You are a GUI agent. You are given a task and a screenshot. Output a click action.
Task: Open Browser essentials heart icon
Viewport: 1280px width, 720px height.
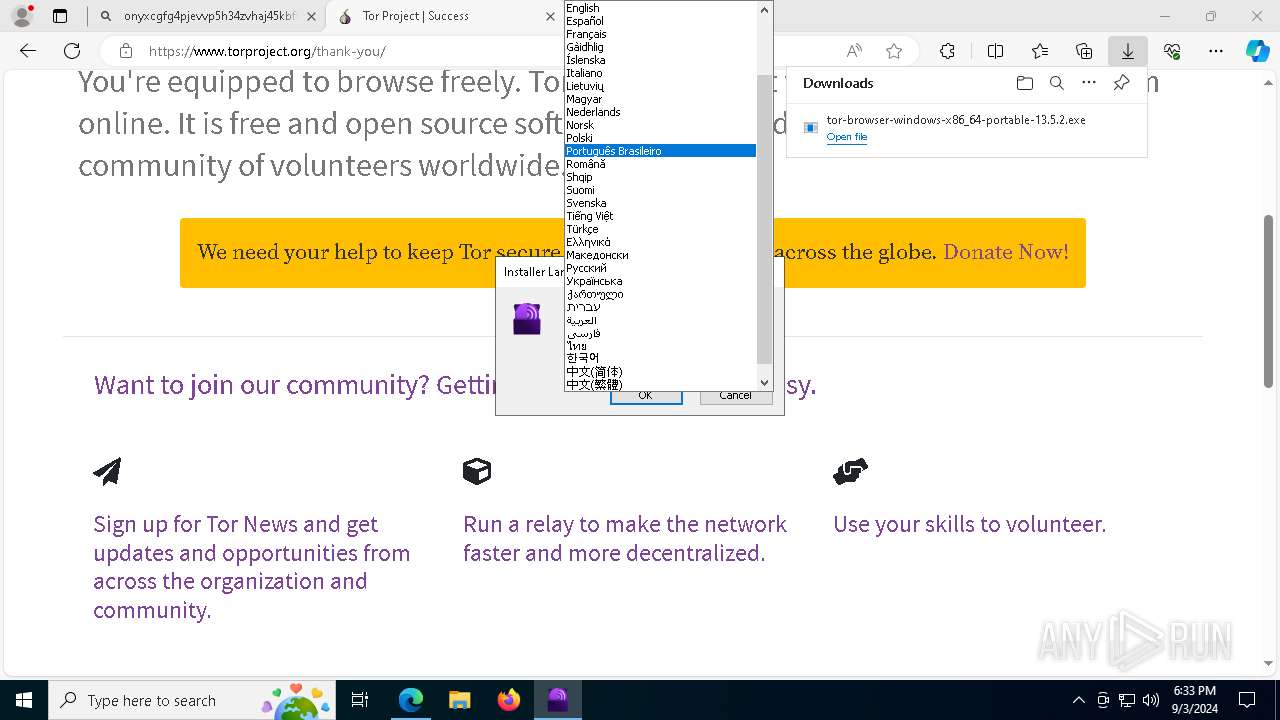[x=1172, y=51]
